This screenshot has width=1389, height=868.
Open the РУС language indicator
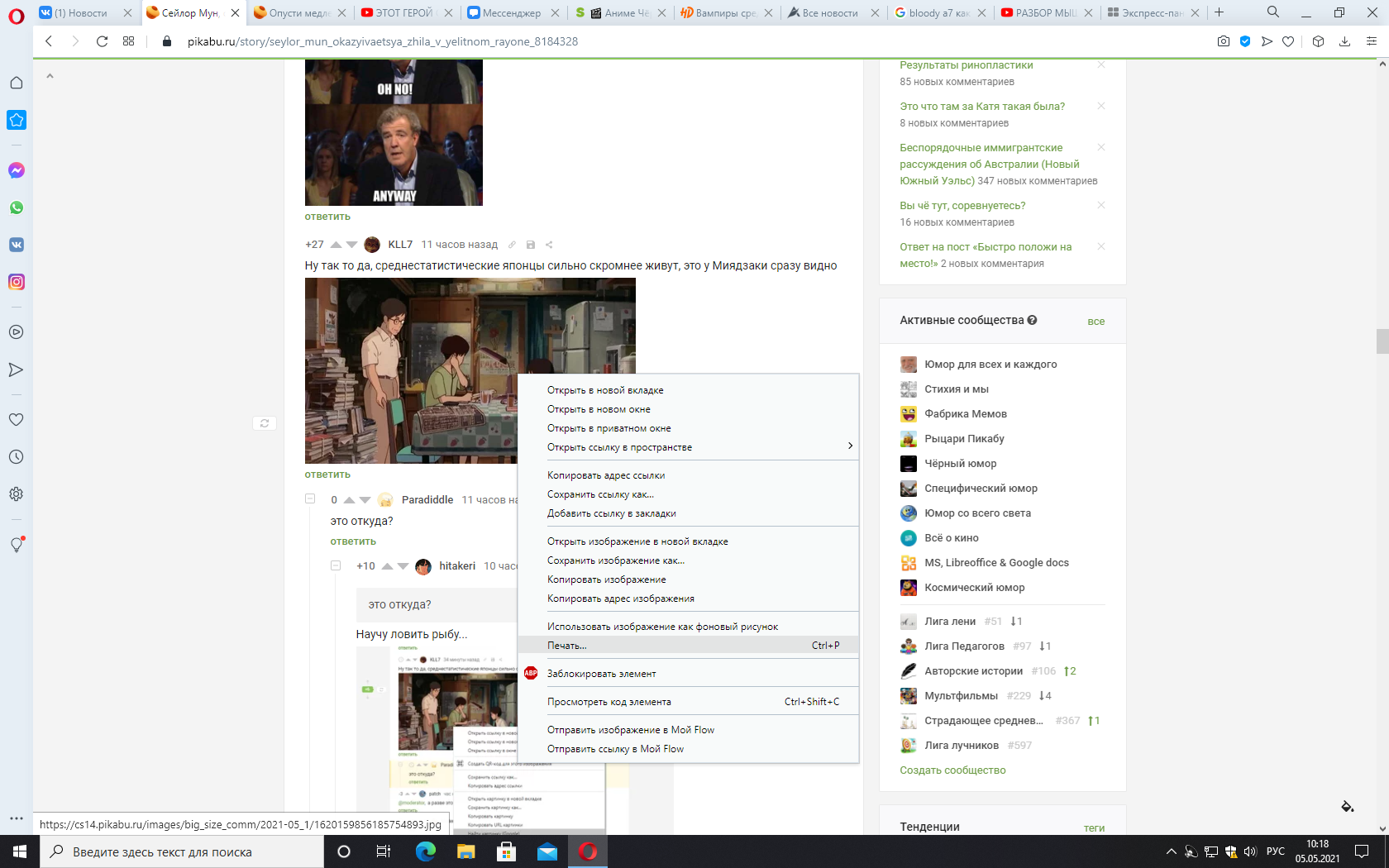(1275, 851)
